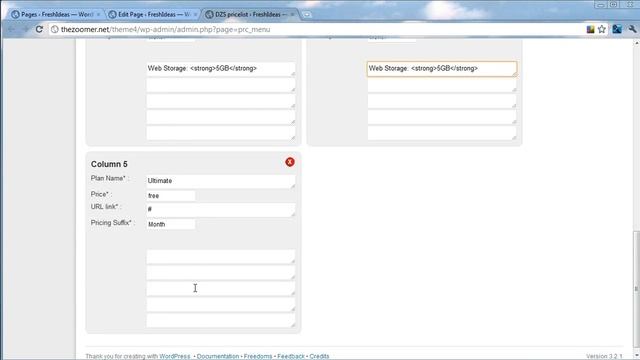Click the Plan Name label

click(110, 178)
